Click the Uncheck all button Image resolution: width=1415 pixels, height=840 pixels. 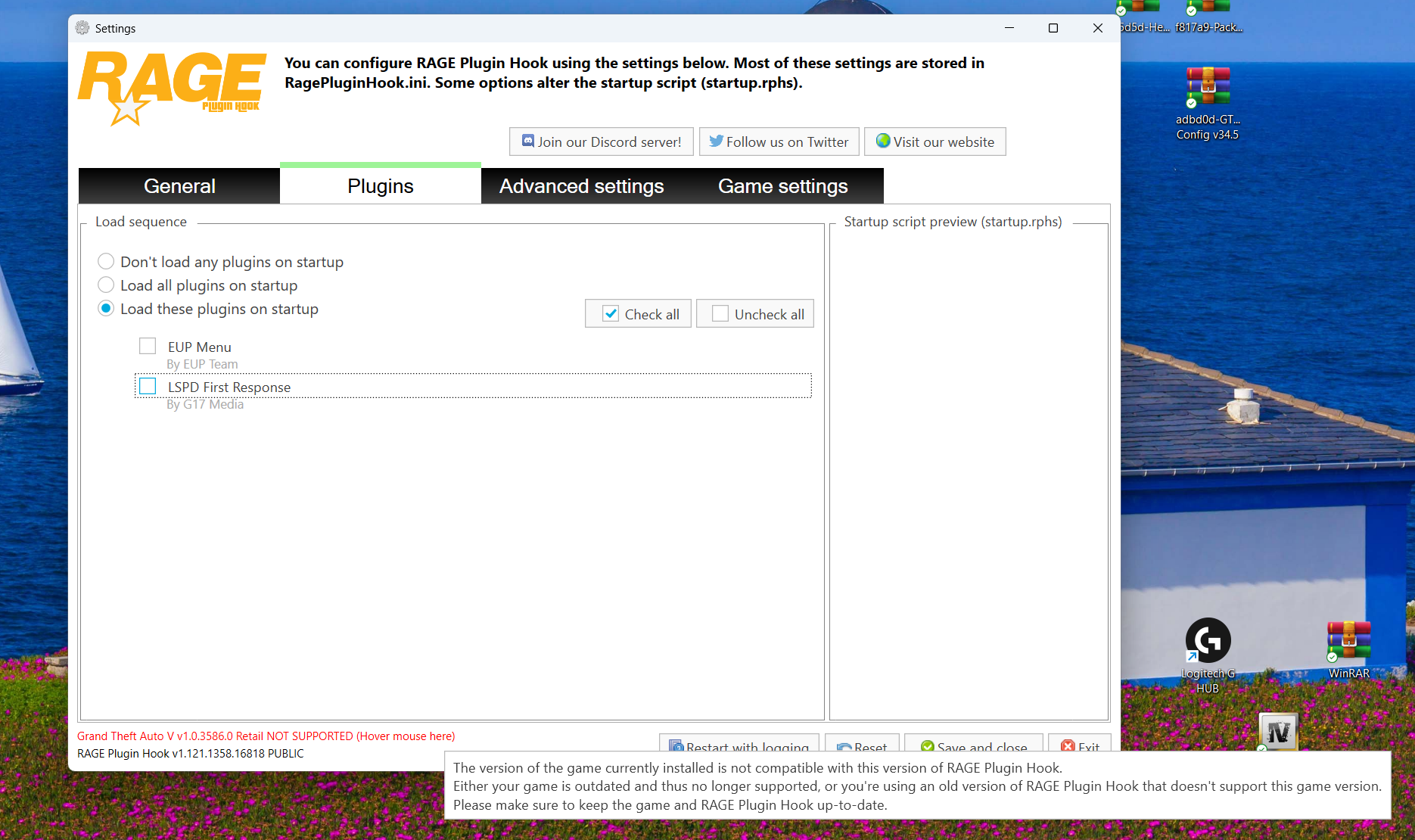click(x=755, y=313)
